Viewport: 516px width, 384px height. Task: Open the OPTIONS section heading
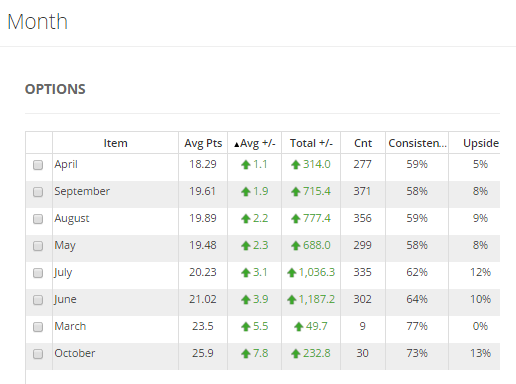coord(55,89)
